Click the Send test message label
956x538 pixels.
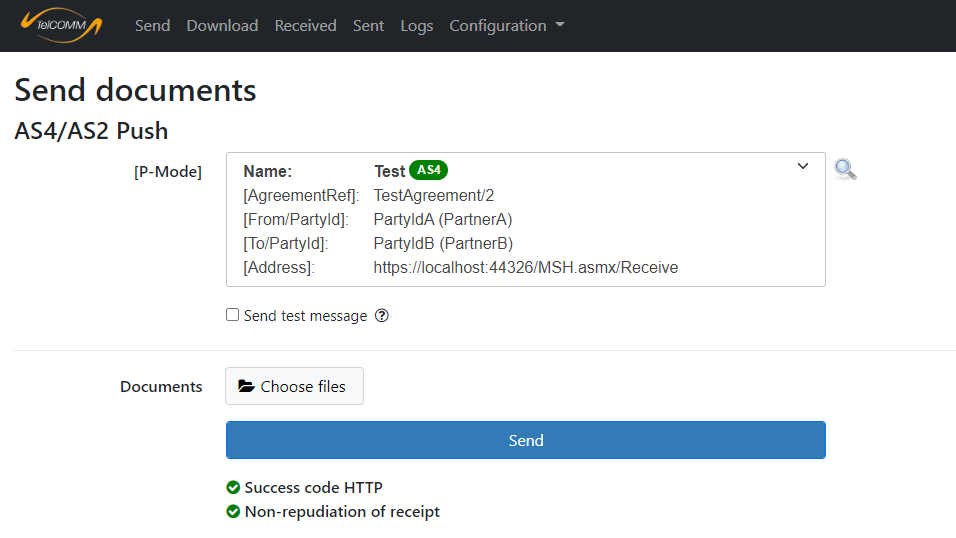pyautogui.click(x=305, y=316)
